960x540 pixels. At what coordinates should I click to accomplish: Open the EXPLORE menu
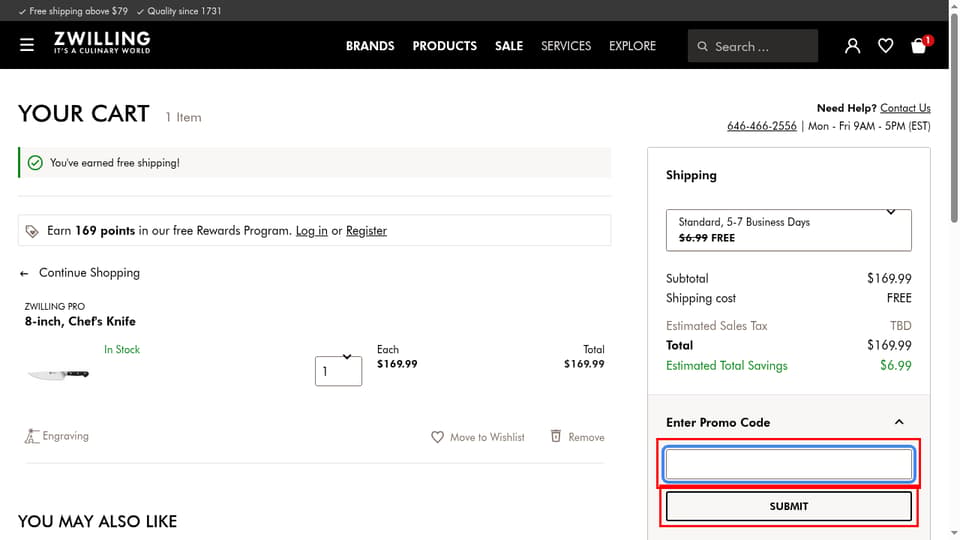coord(632,46)
